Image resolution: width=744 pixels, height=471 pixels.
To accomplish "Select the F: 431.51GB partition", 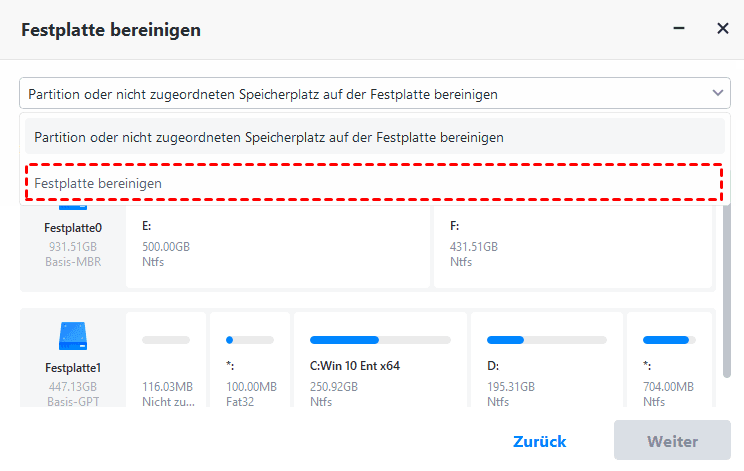I will coord(573,244).
